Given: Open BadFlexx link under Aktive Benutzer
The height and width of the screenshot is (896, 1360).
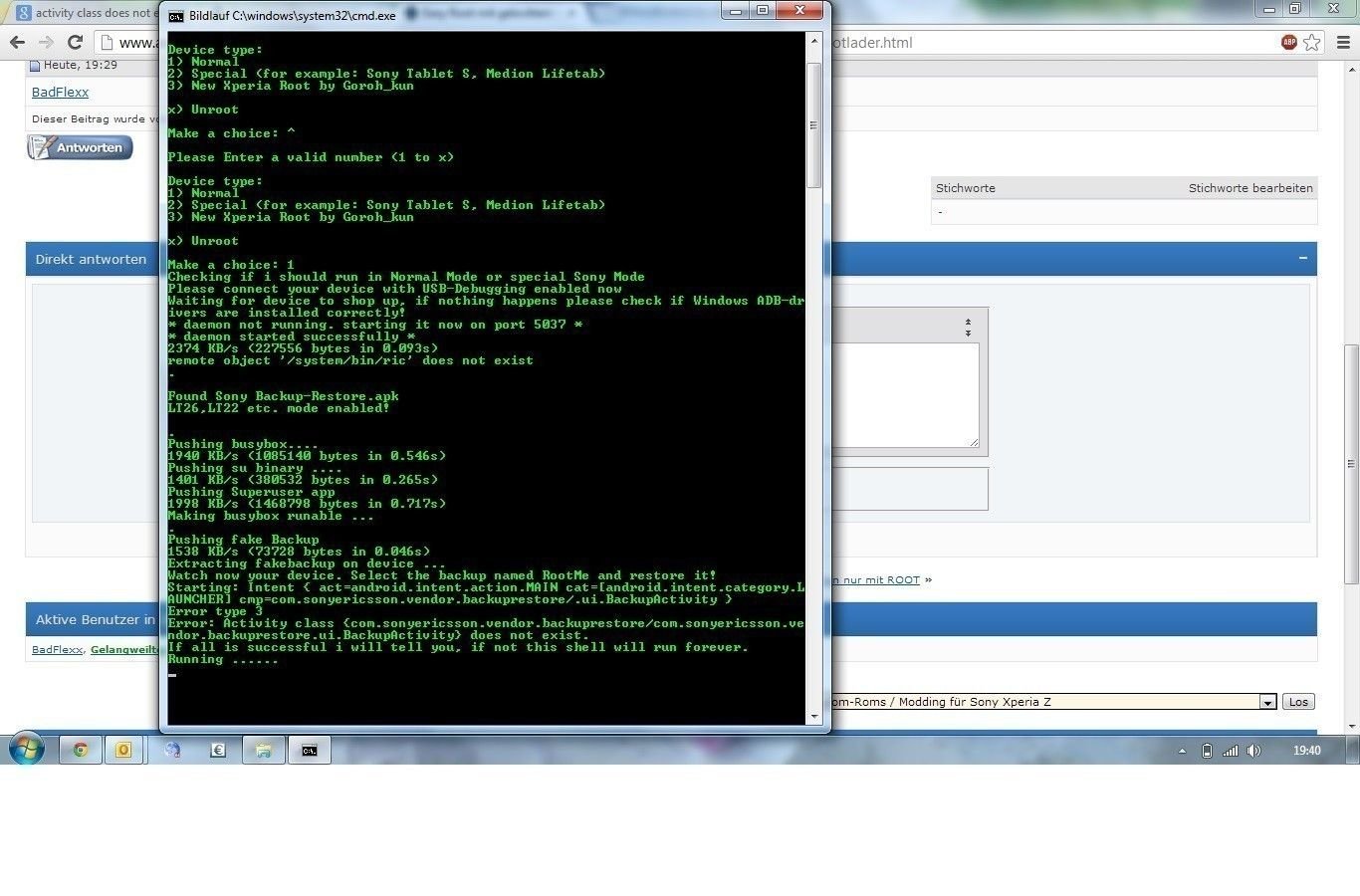Looking at the screenshot, I should point(58,649).
